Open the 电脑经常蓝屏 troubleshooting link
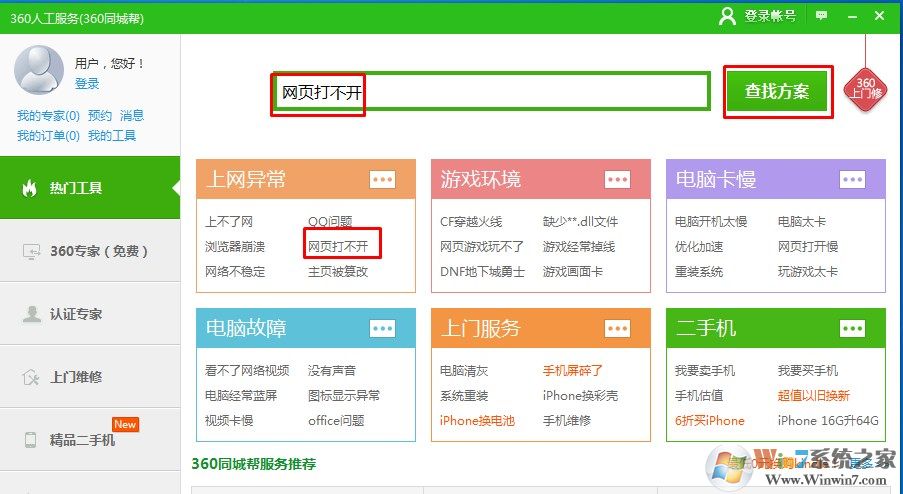Image resolution: width=903 pixels, height=494 pixels. pos(241,395)
